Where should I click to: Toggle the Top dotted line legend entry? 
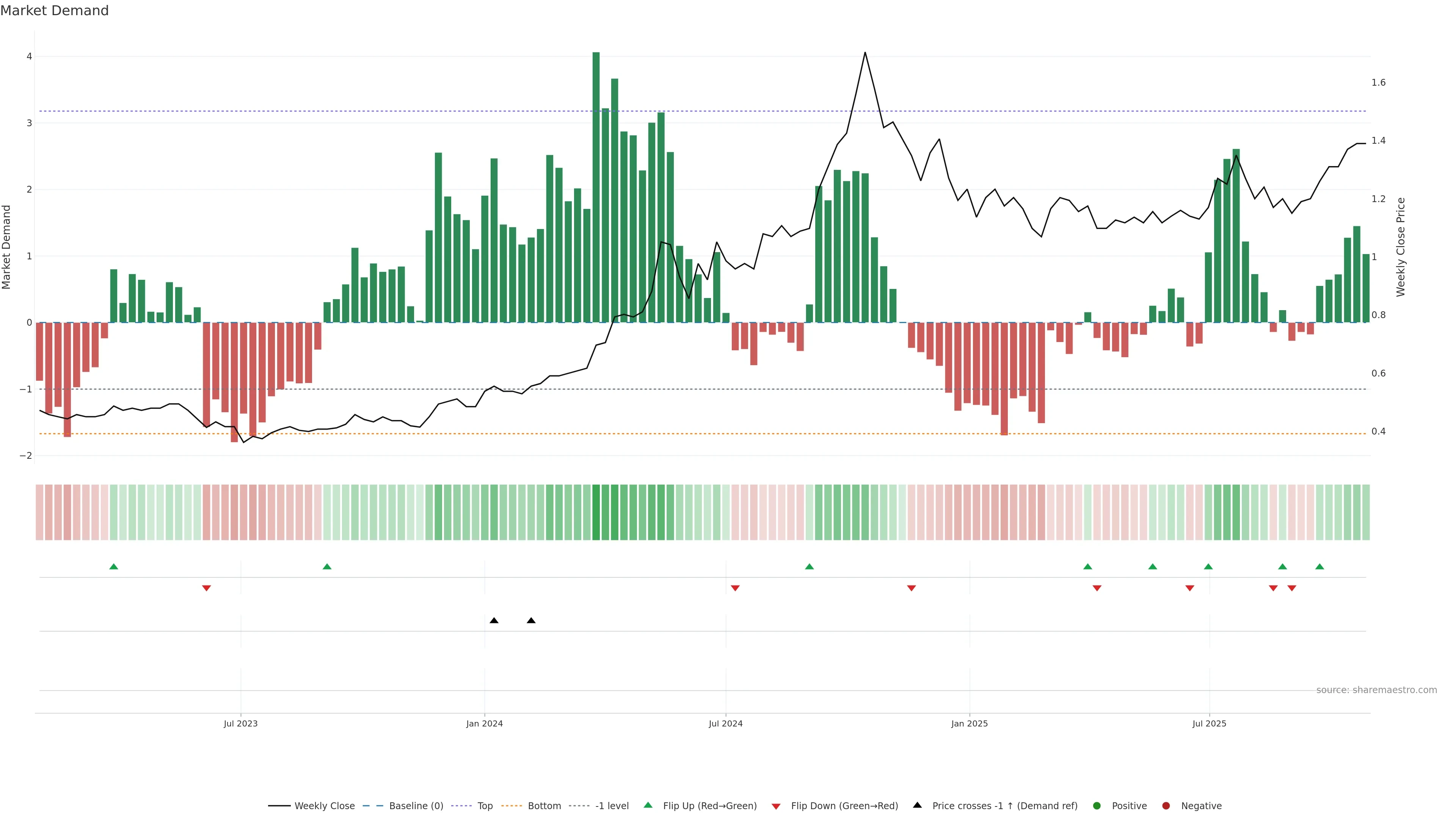click(x=485, y=806)
